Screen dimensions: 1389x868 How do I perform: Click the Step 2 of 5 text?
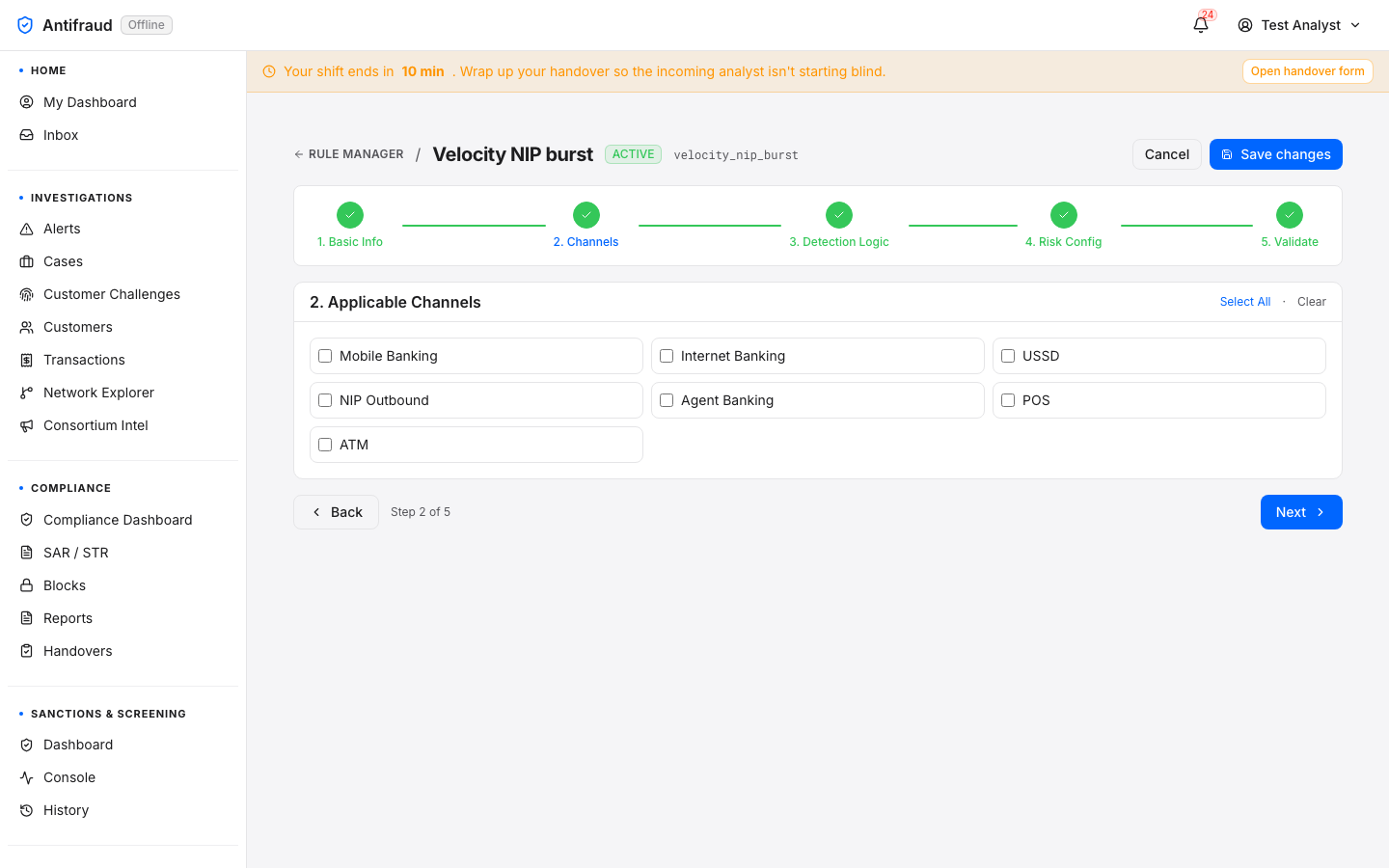pos(421,512)
